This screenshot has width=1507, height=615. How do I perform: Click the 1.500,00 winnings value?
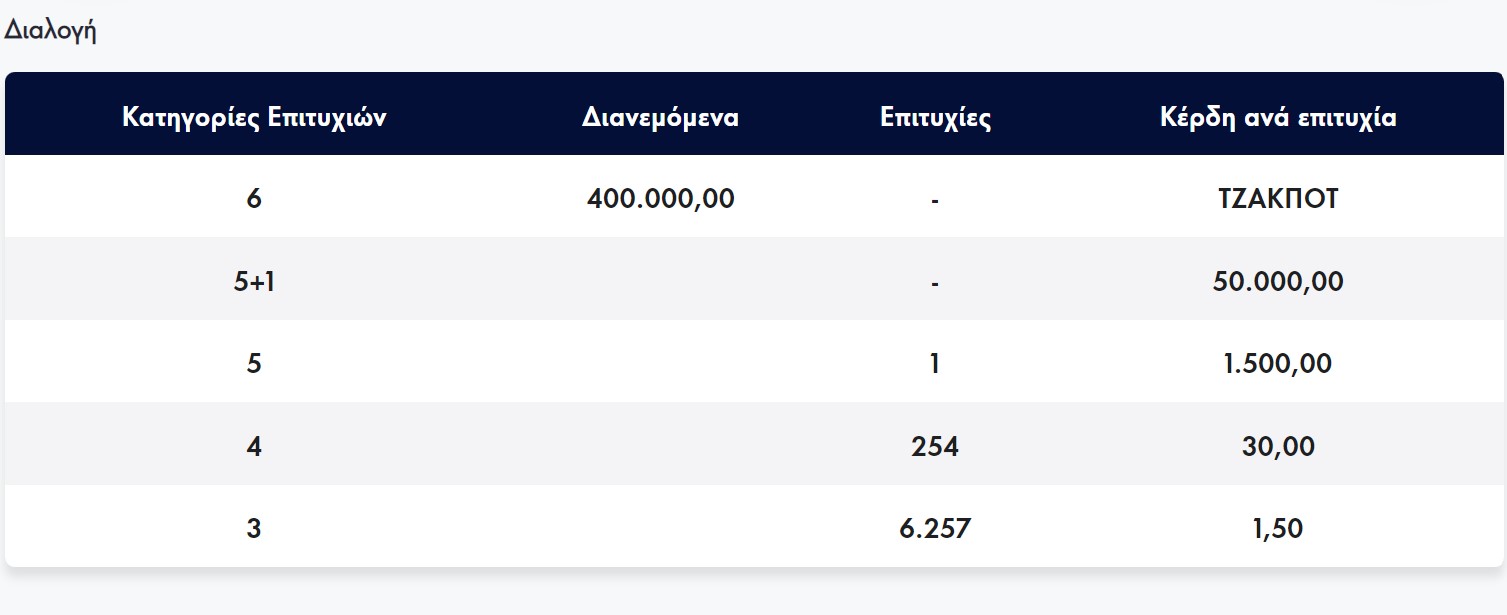point(1278,363)
